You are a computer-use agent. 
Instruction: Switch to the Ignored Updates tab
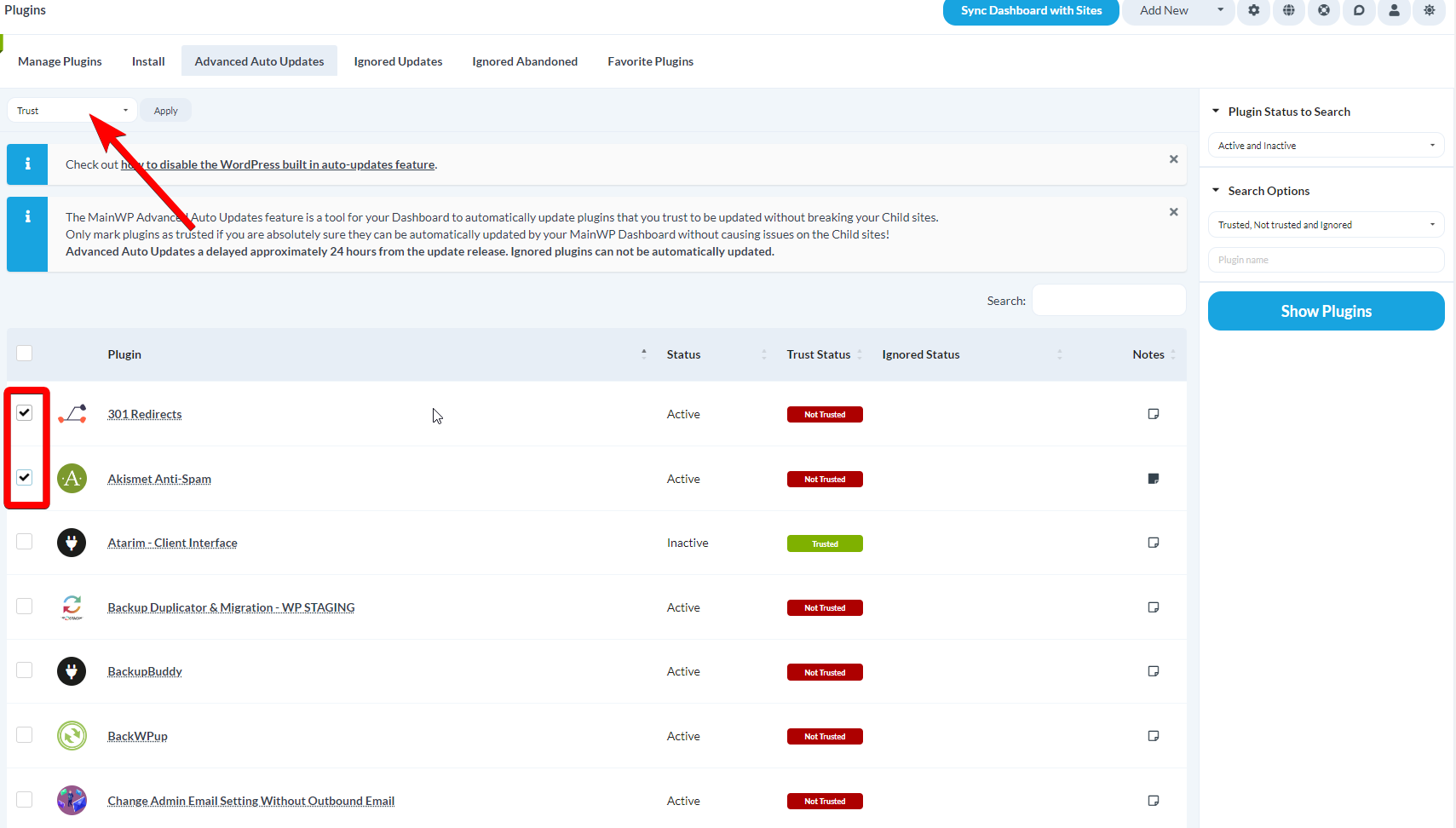[x=398, y=60]
